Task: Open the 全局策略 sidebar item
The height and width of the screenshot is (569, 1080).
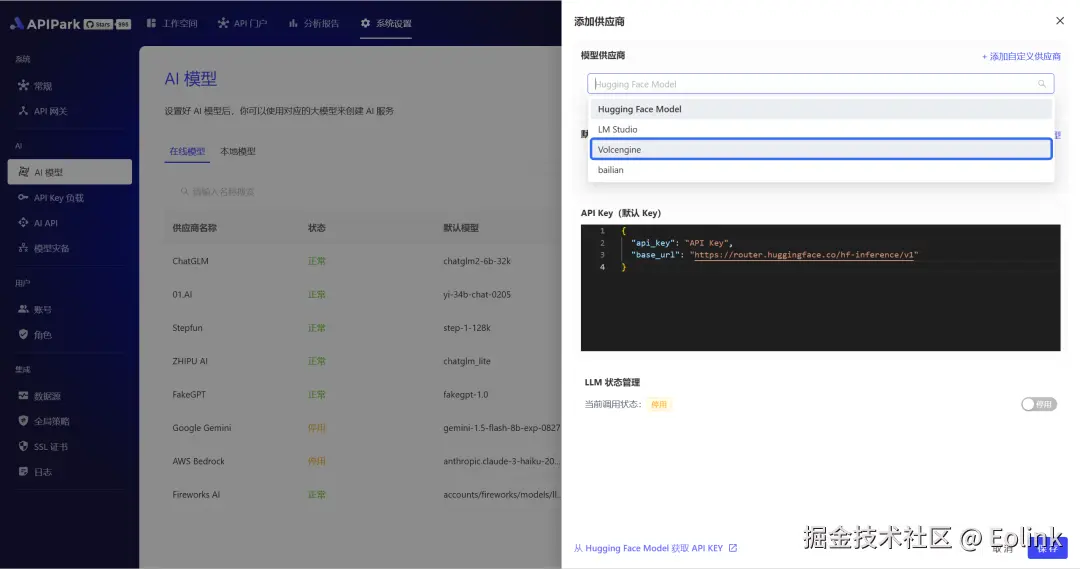Action: [x=70, y=421]
